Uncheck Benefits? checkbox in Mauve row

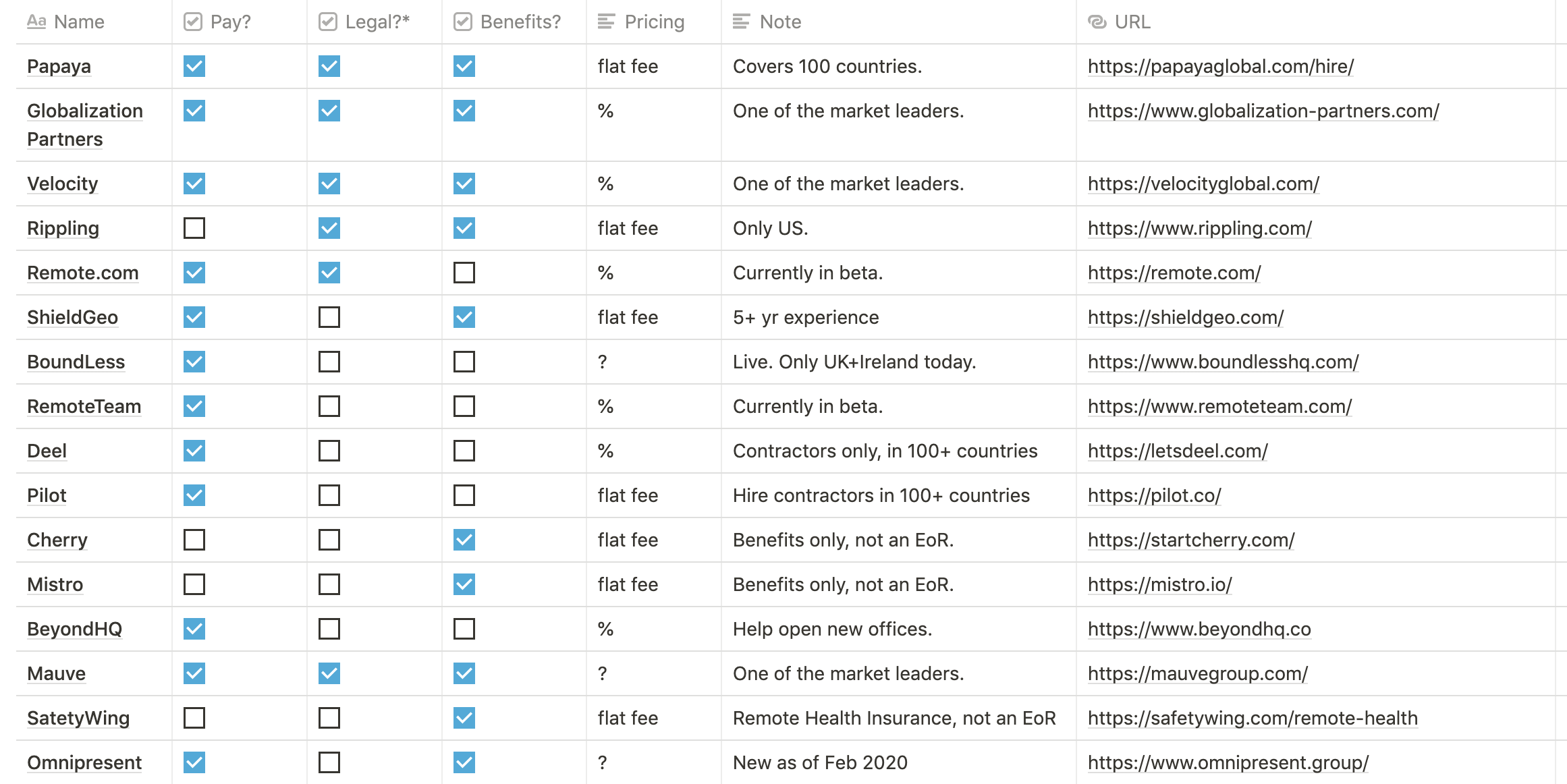[x=464, y=673]
